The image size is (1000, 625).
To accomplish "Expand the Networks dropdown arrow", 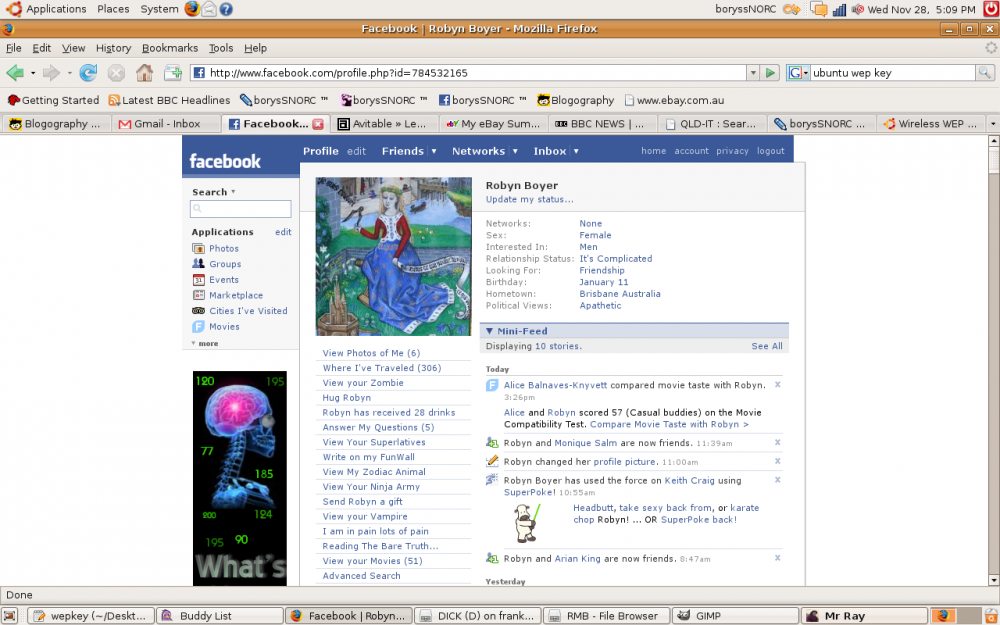I will pos(515,151).
